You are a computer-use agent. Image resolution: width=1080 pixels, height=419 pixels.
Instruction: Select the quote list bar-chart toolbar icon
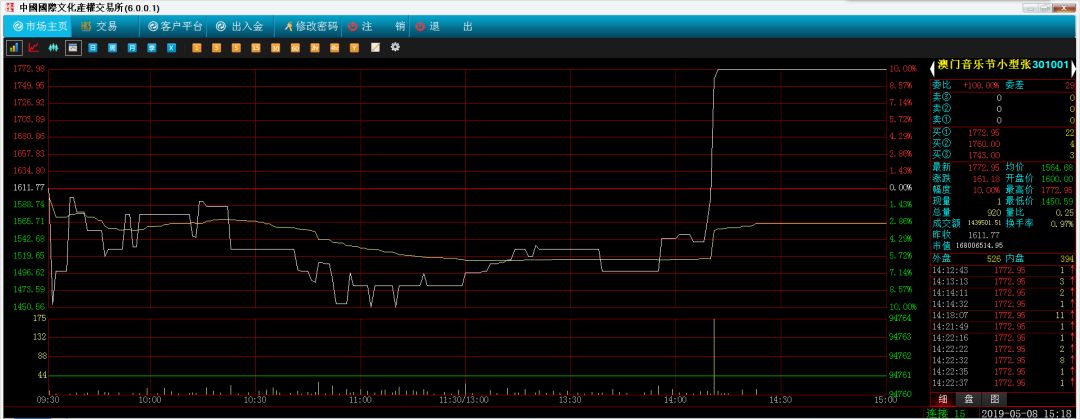tap(14, 48)
